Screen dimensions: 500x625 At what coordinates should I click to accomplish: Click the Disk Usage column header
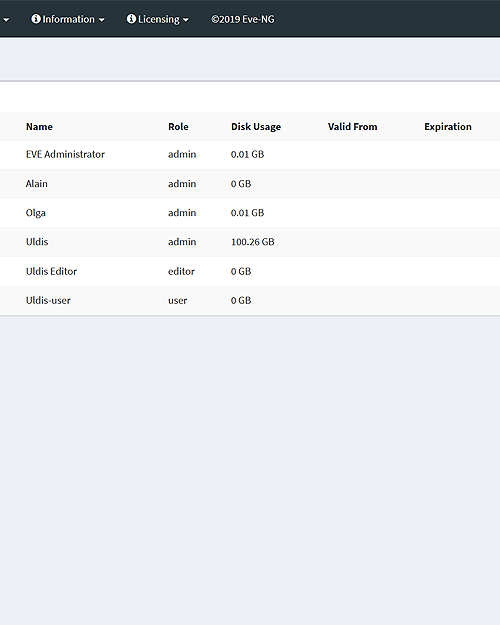(x=256, y=127)
